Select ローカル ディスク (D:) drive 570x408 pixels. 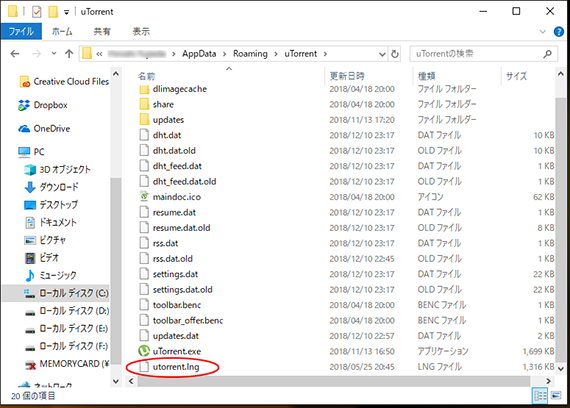pos(67,311)
